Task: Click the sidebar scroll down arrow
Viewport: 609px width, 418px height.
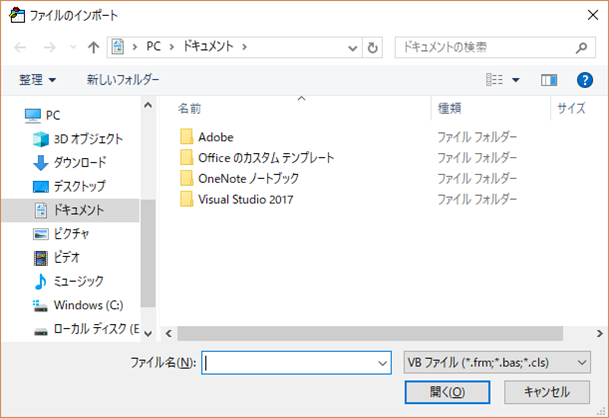Action: (x=148, y=334)
